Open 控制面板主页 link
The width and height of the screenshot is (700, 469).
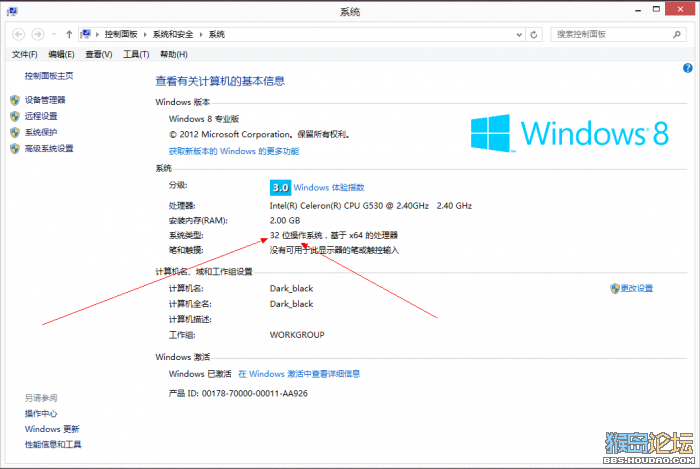[x=49, y=76]
